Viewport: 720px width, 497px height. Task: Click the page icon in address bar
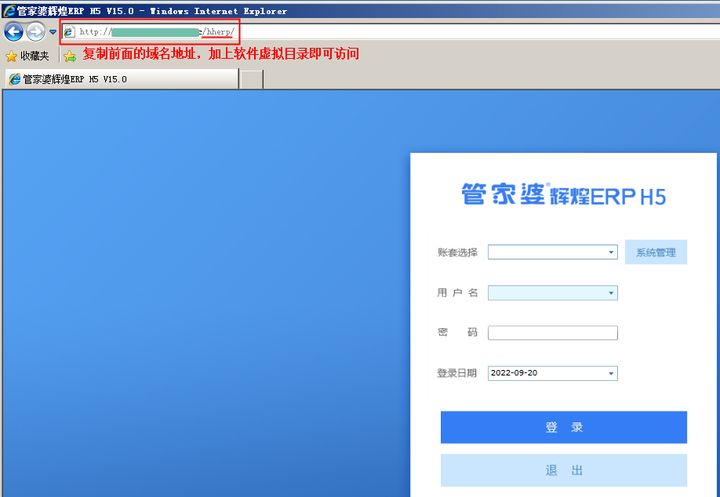69,32
